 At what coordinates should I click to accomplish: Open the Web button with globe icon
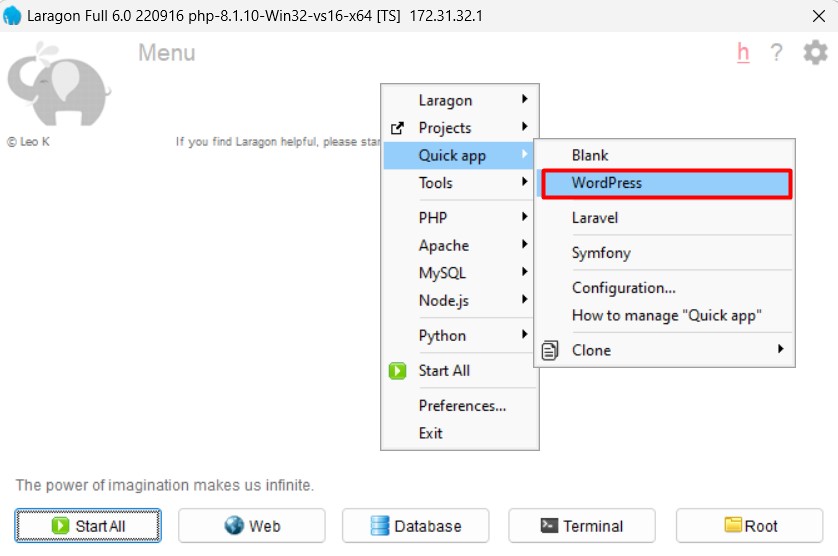pyautogui.click(x=252, y=526)
